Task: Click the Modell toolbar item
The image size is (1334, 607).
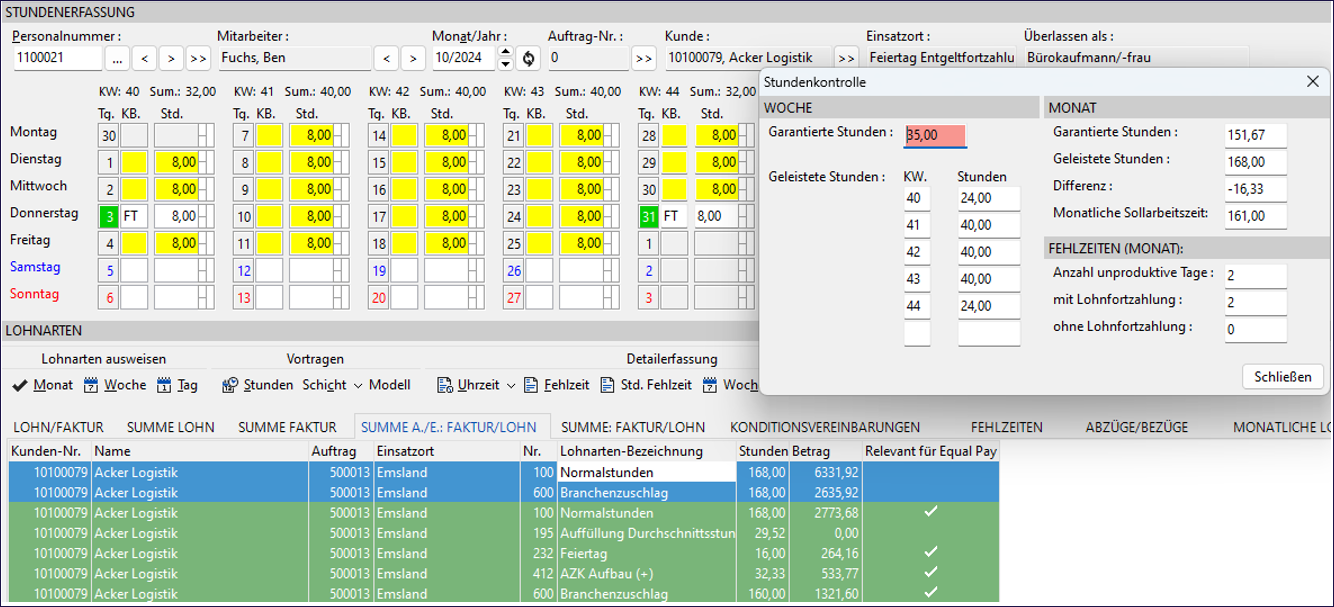Action: point(389,385)
